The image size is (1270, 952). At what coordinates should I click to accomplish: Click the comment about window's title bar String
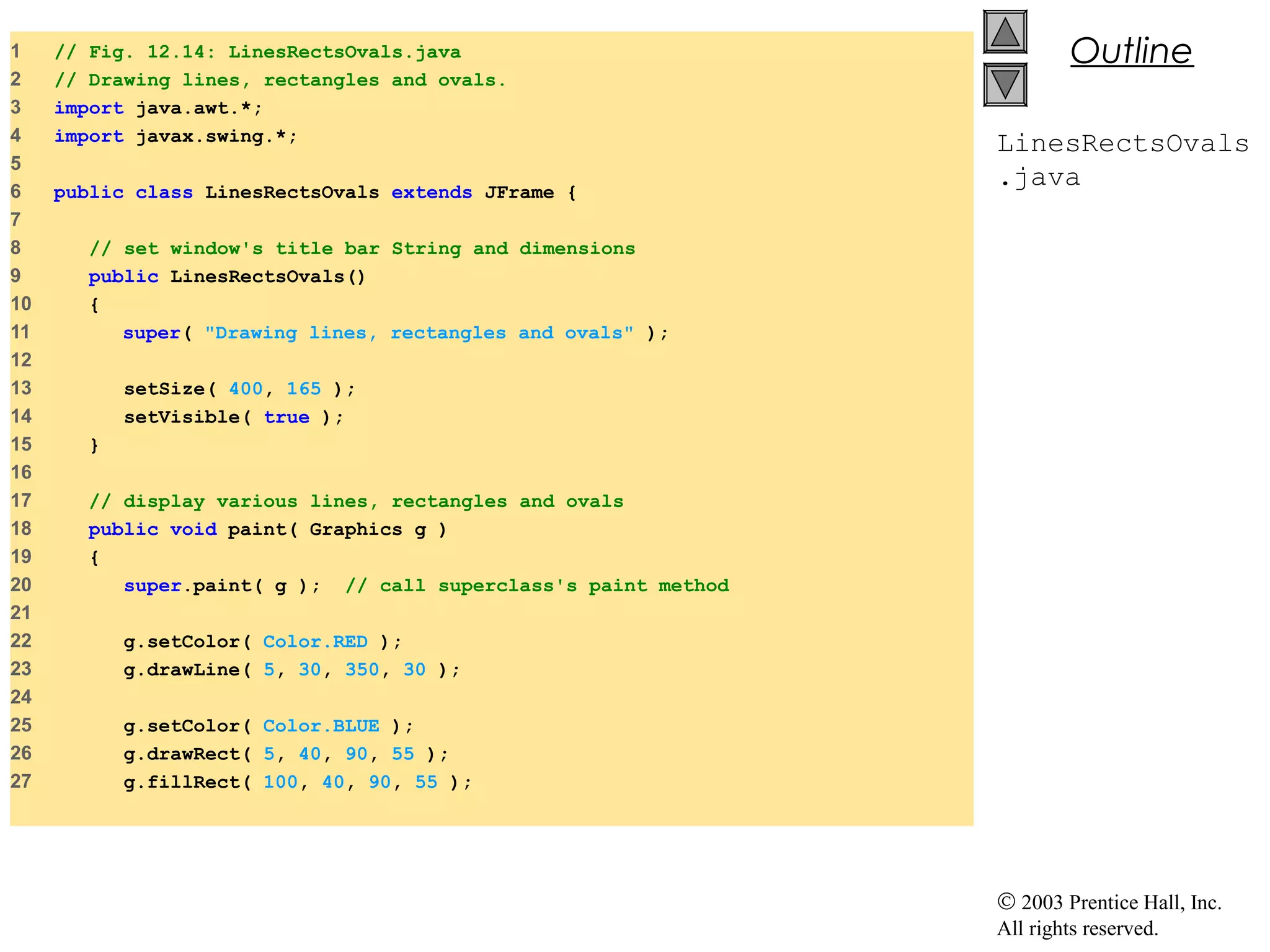(362, 249)
